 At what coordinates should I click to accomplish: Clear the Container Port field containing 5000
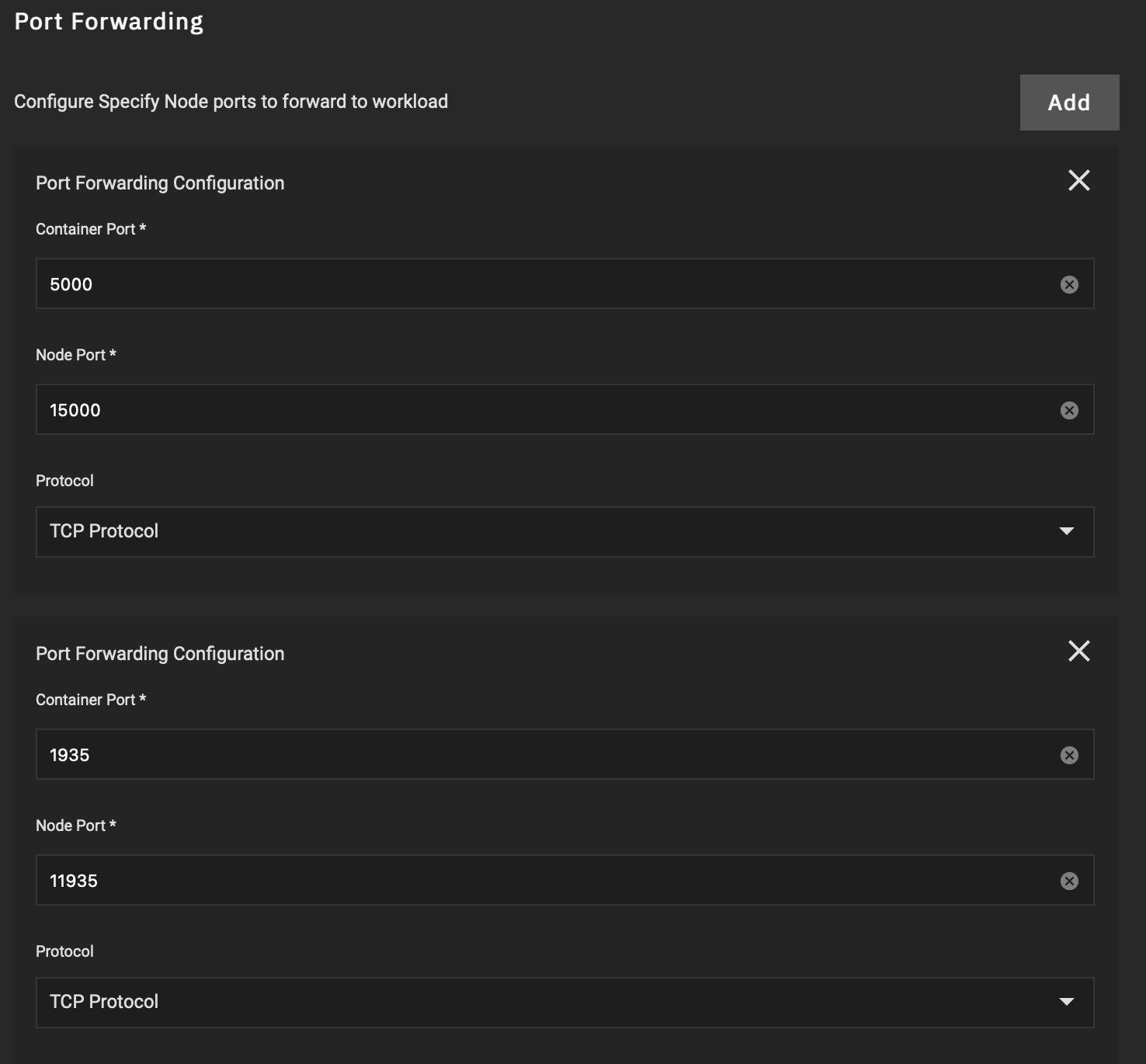coord(1069,285)
